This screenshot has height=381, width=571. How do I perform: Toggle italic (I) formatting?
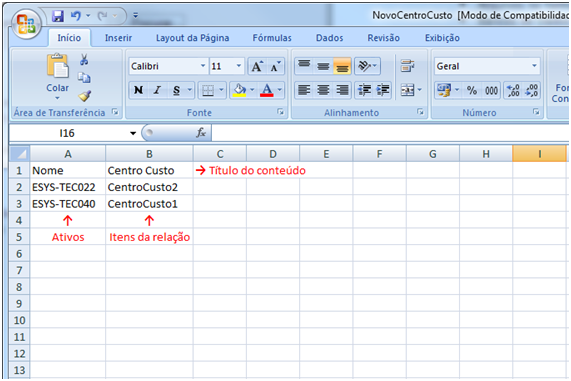[157, 90]
